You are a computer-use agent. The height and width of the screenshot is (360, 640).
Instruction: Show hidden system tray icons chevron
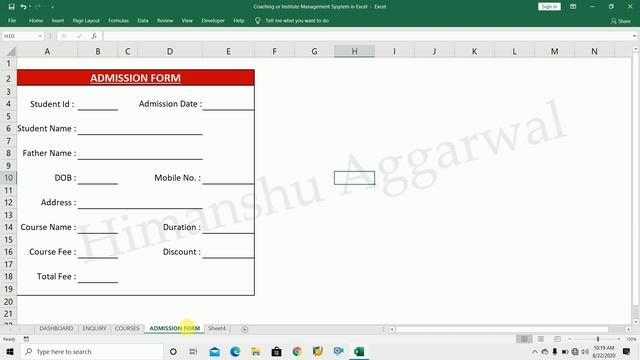point(535,351)
